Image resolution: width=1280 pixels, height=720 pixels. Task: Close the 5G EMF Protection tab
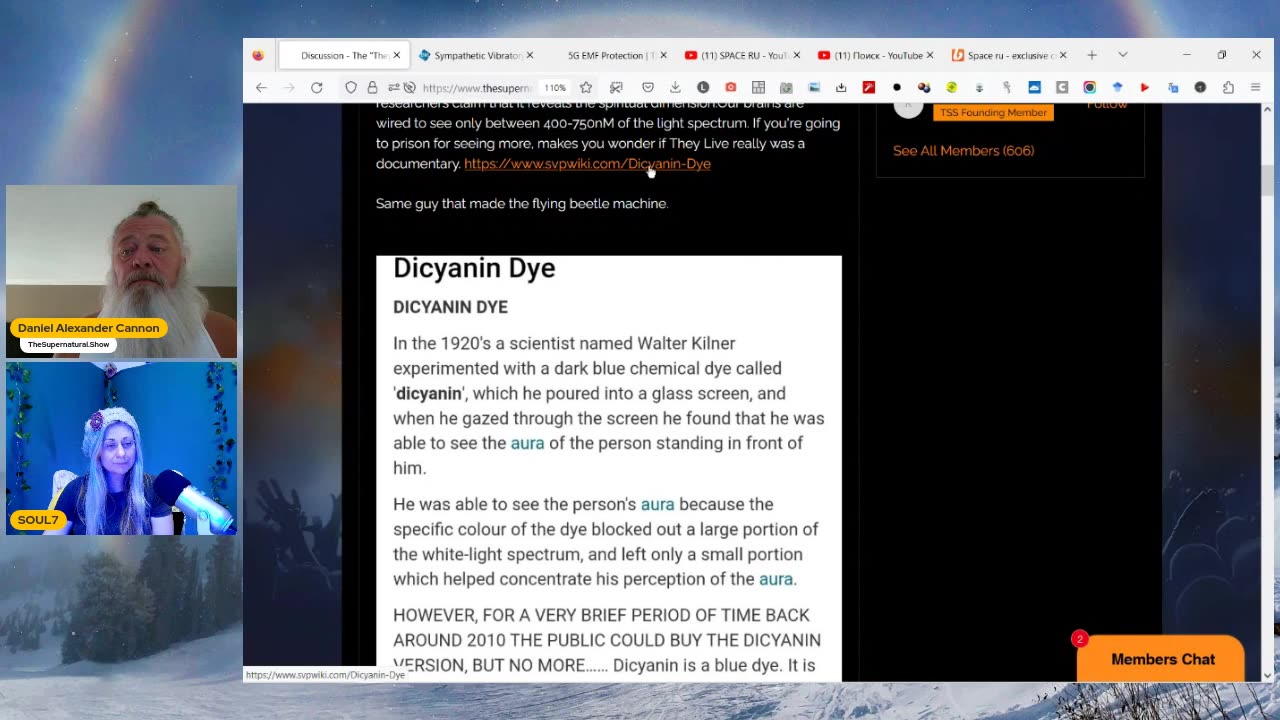click(x=663, y=55)
